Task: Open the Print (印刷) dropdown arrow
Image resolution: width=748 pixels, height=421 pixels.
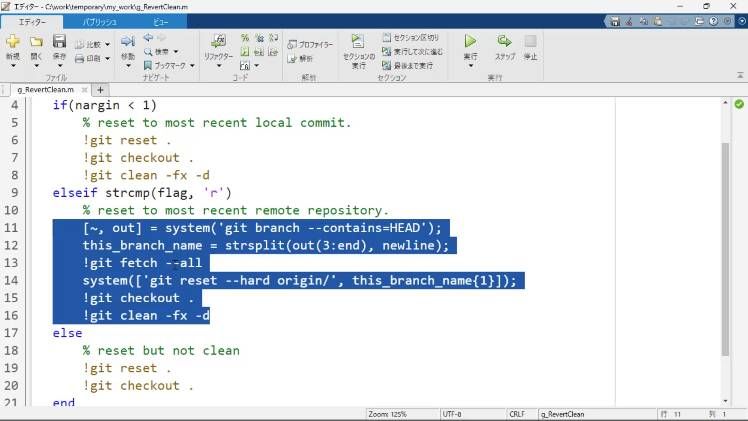Action: click(107, 59)
